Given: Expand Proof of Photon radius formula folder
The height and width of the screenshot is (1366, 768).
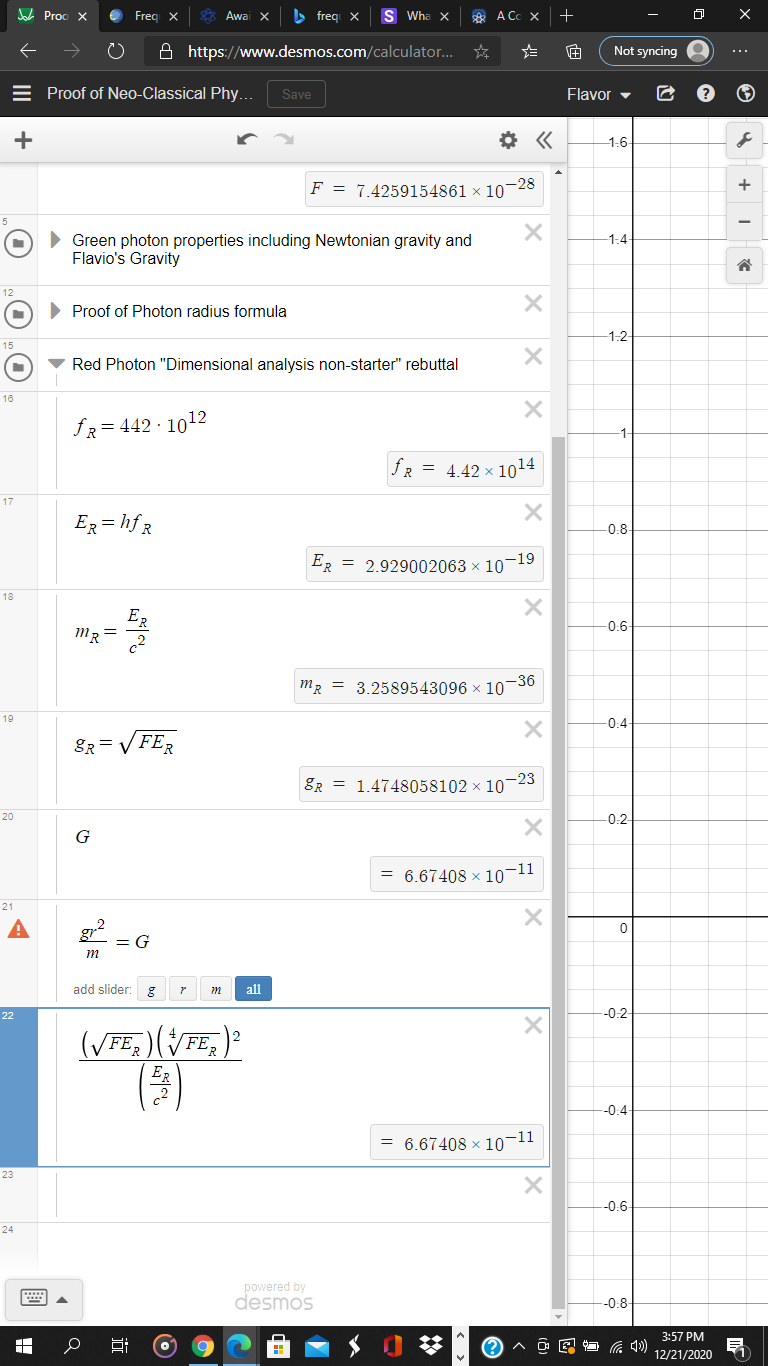Looking at the screenshot, I should pyautogui.click(x=56, y=311).
